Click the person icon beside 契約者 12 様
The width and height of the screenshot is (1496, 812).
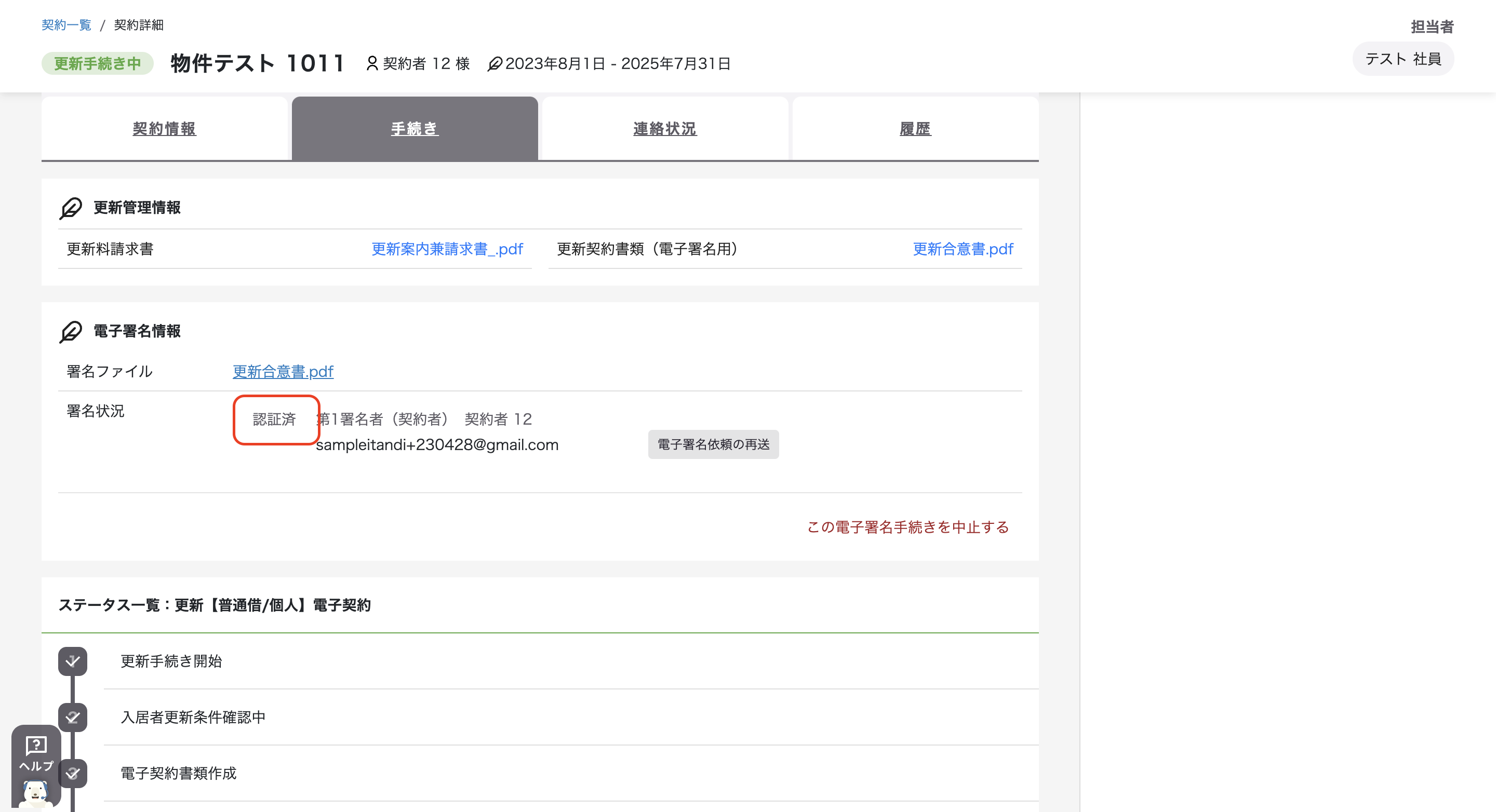(372, 63)
